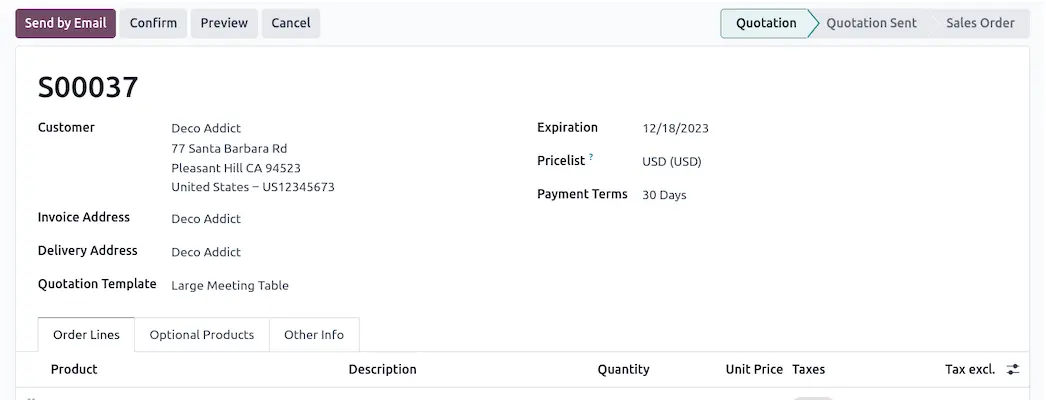The image size is (1046, 400).
Task: Open Quotation Template Large Meeting Table field
Action: coord(230,285)
